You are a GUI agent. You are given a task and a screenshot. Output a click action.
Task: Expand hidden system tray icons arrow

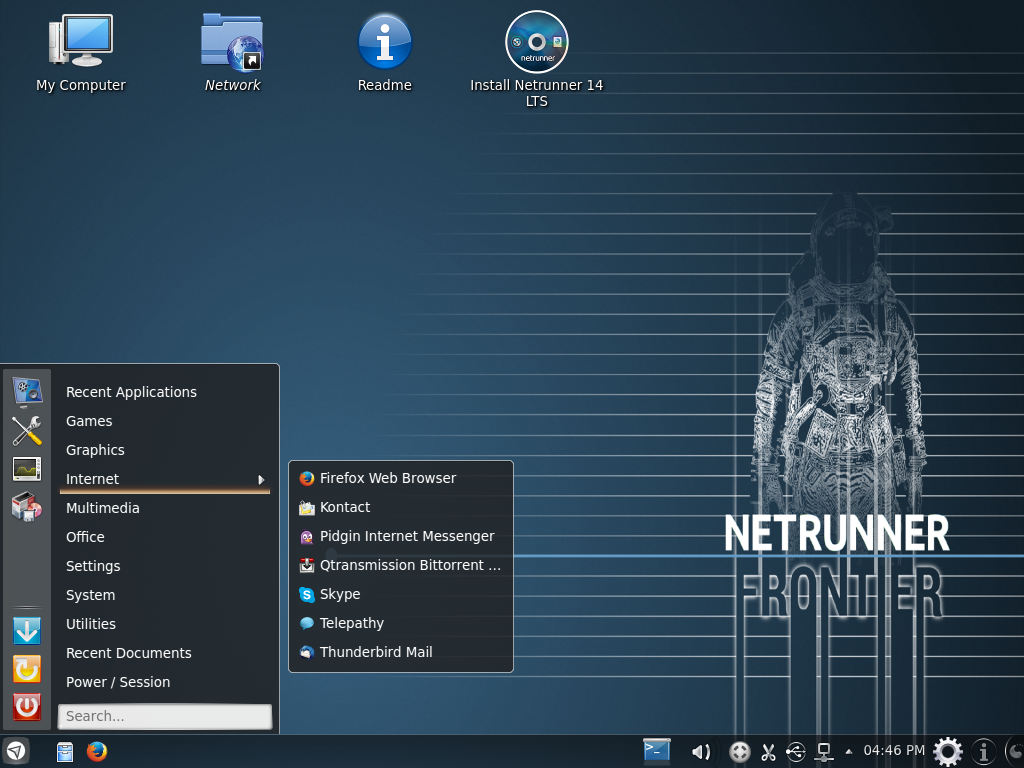click(x=849, y=751)
